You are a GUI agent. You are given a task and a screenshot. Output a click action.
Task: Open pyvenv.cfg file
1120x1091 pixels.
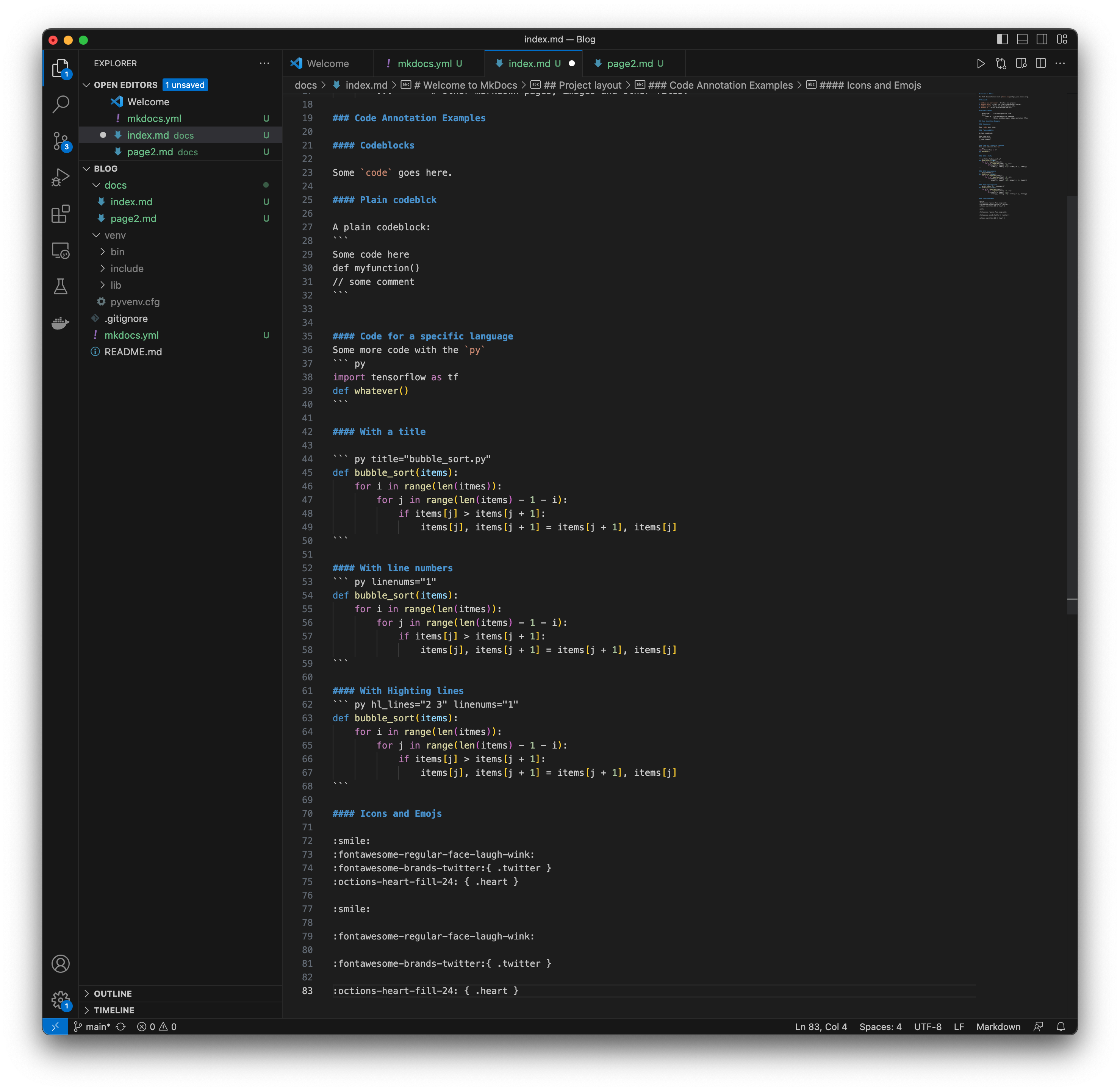click(181, 302)
